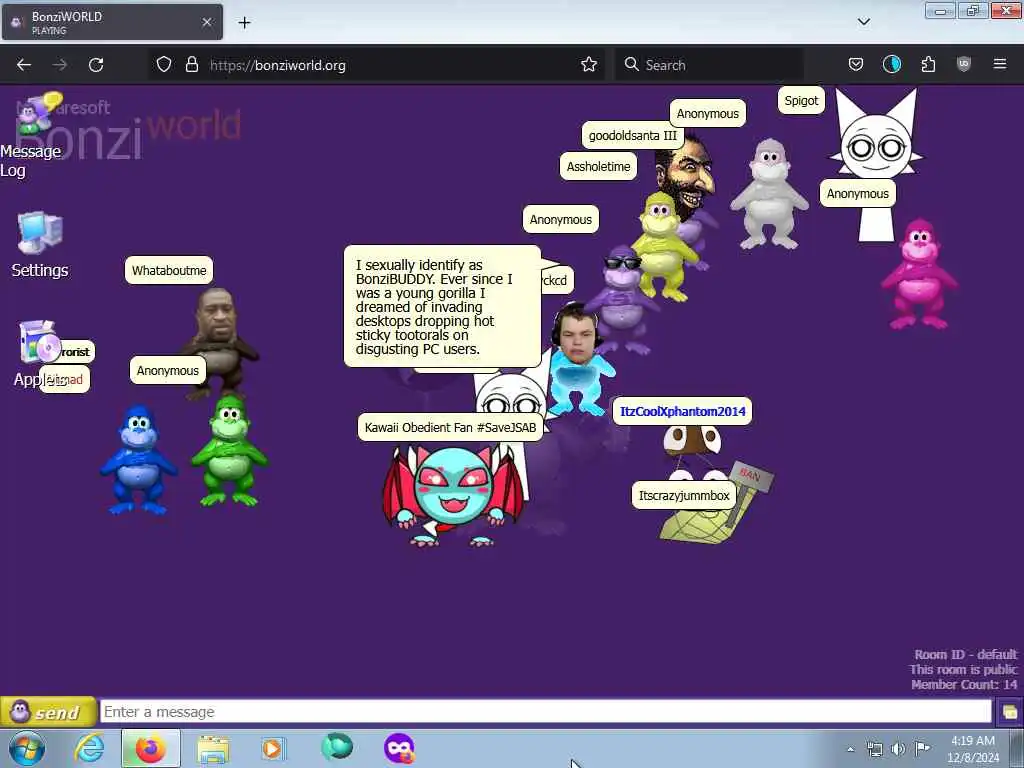Go back with the browser back arrow
Viewport: 1024px width, 768px height.
coord(24,65)
